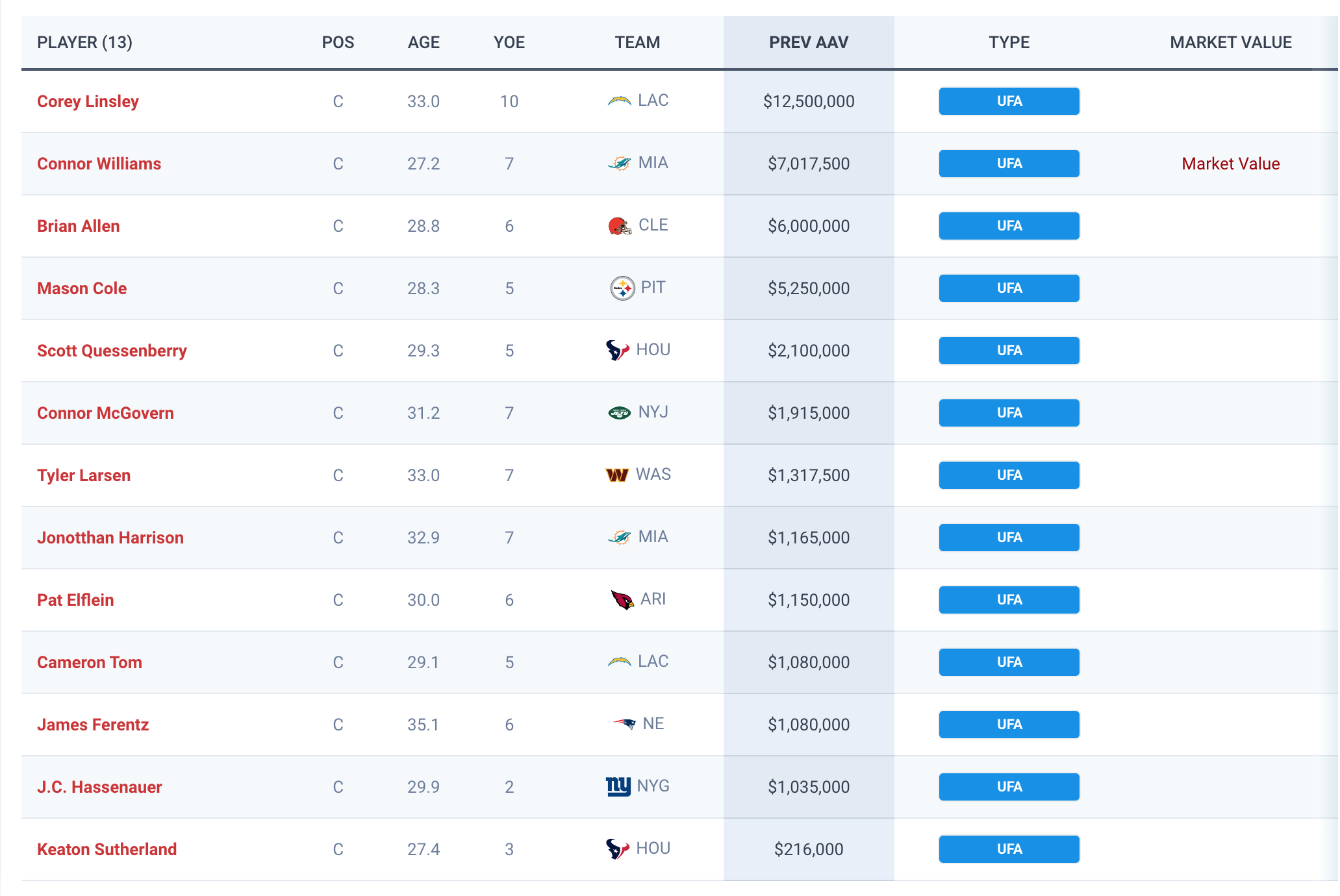Click the Jets logo in Connor McGovern row
Image resolution: width=1340 pixels, height=896 pixels.
pos(619,413)
